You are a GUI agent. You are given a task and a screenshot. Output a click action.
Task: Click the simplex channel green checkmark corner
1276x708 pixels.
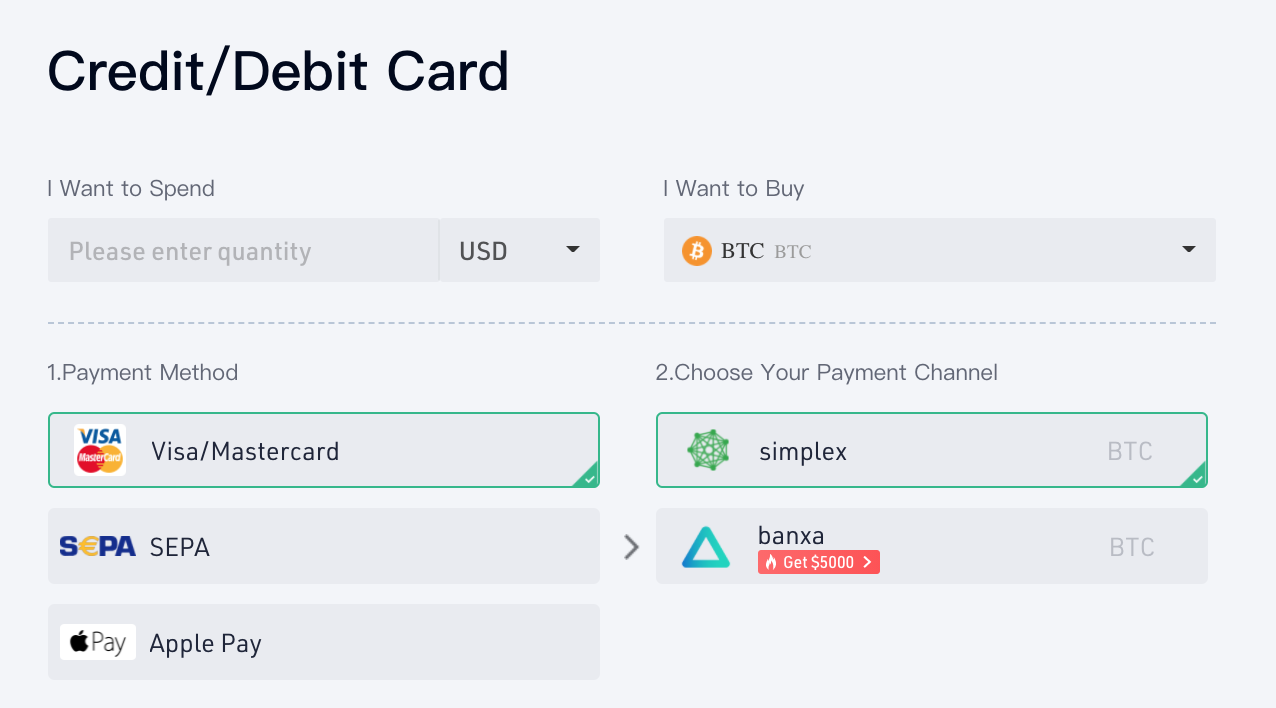point(1197,478)
